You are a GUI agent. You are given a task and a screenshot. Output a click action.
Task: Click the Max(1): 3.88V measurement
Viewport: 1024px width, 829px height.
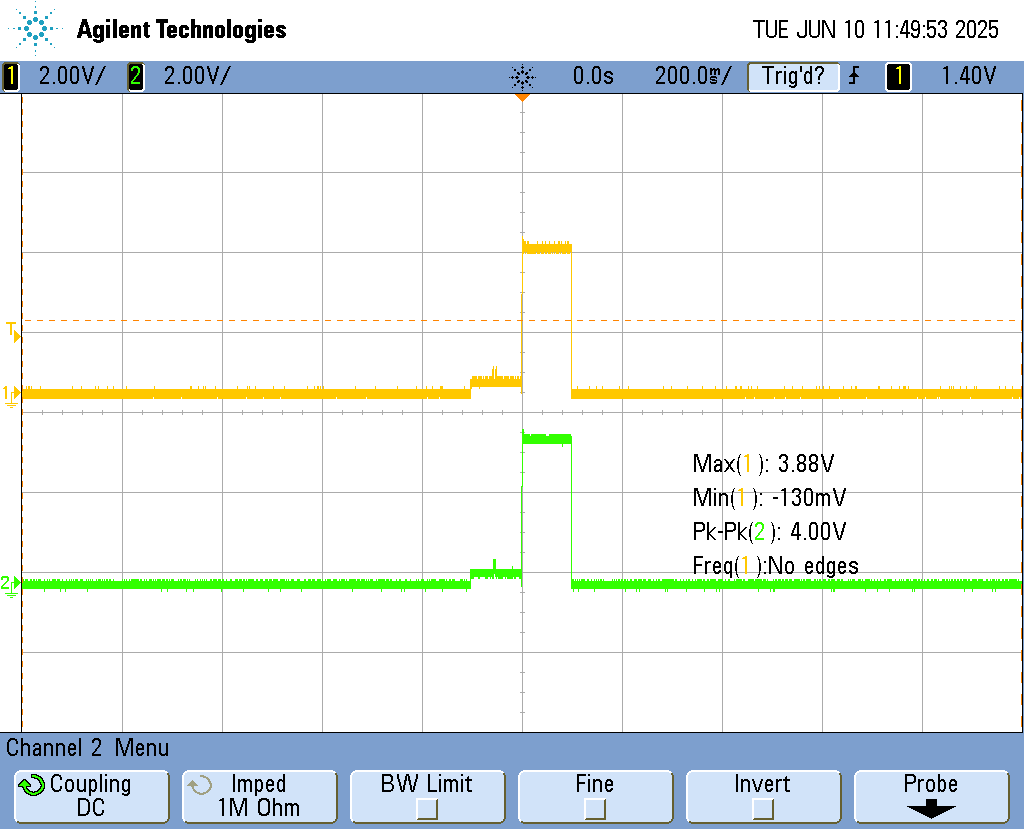point(763,464)
